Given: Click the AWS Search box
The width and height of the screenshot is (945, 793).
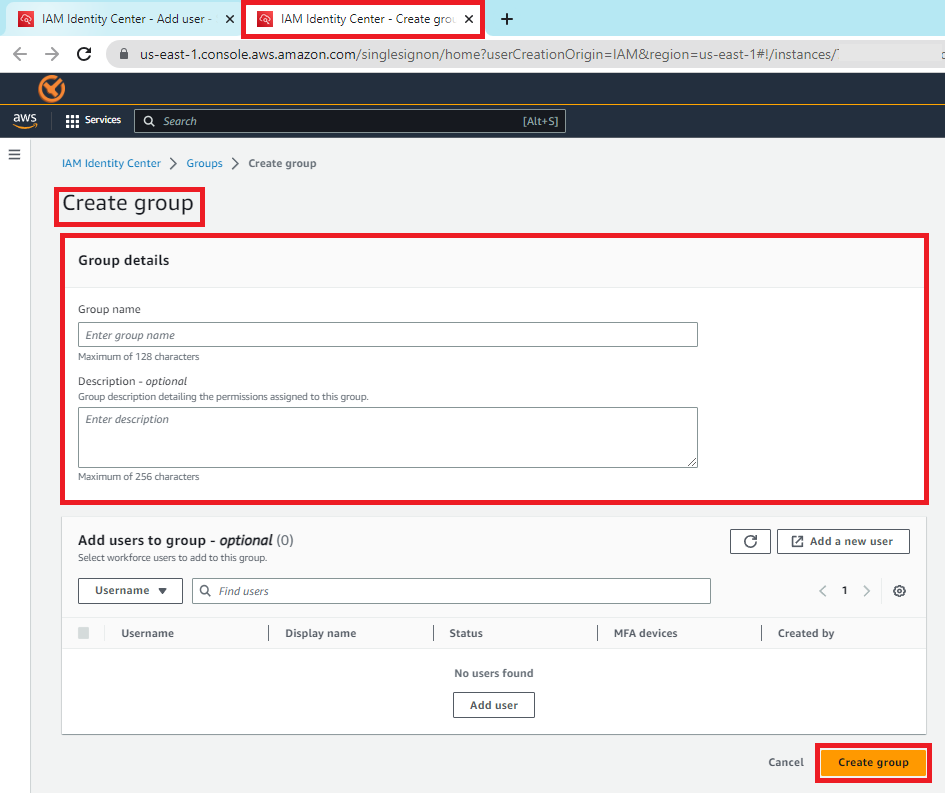Looking at the screenshot, I should click(x=350, y=121).
